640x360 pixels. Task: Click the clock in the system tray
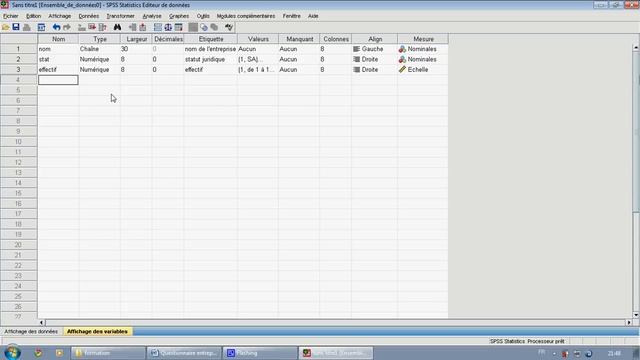pos(614,353)
